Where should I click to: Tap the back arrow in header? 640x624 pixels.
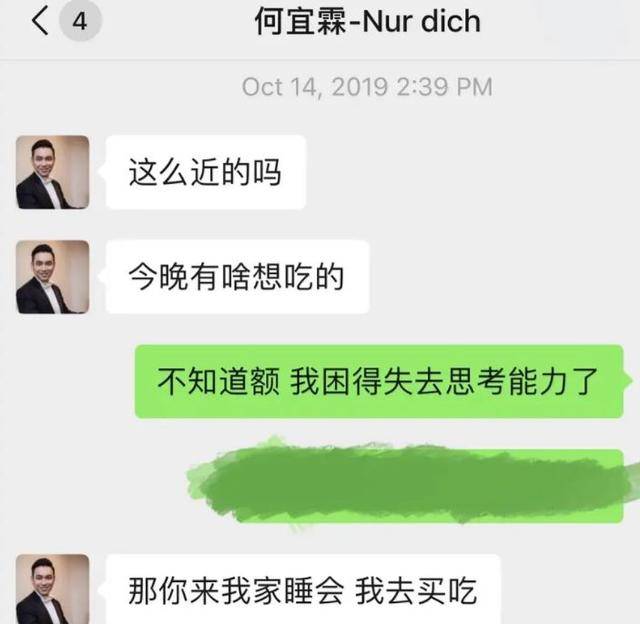click(40, 21)
